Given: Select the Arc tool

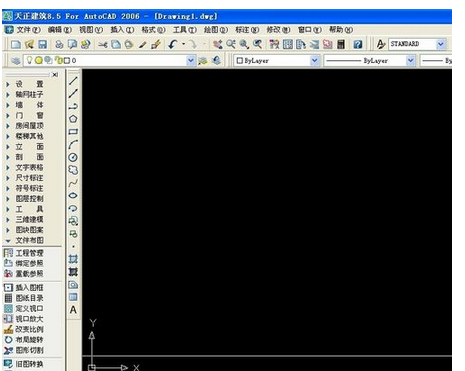Looking at the screenshot, I should [73, 145].
